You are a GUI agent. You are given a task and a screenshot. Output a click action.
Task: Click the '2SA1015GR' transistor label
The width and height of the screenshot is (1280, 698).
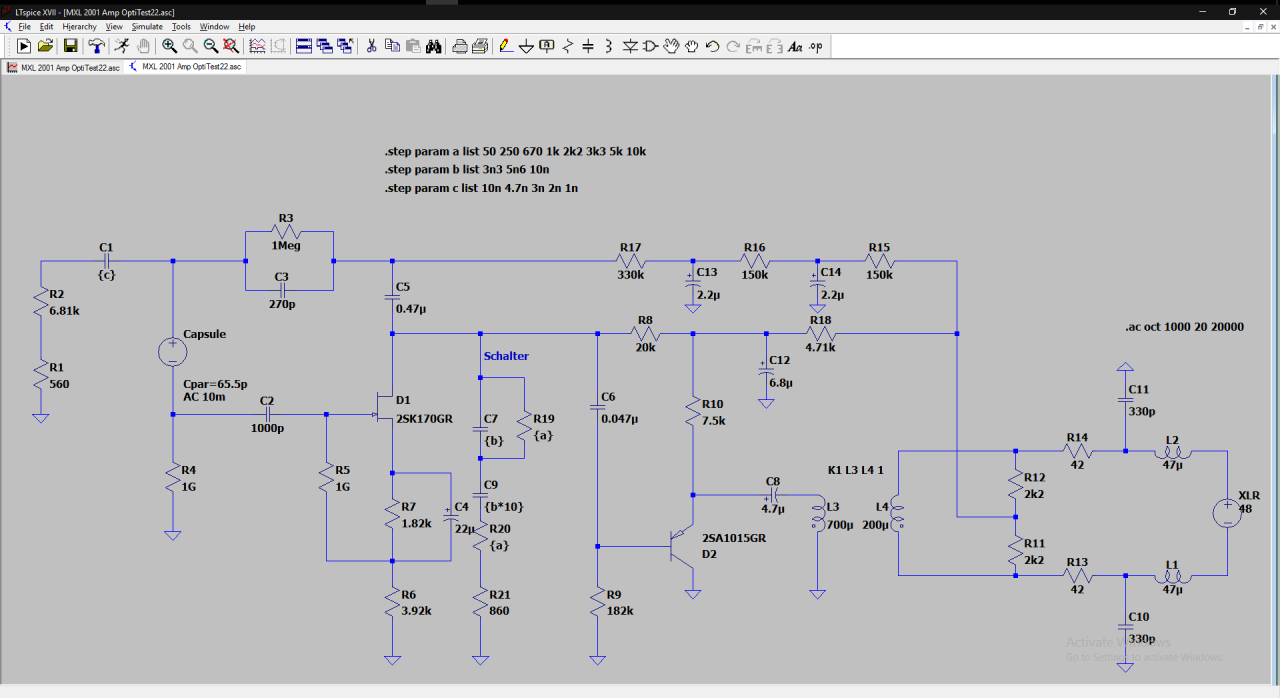pyautogui.click(x=734, y=537)
